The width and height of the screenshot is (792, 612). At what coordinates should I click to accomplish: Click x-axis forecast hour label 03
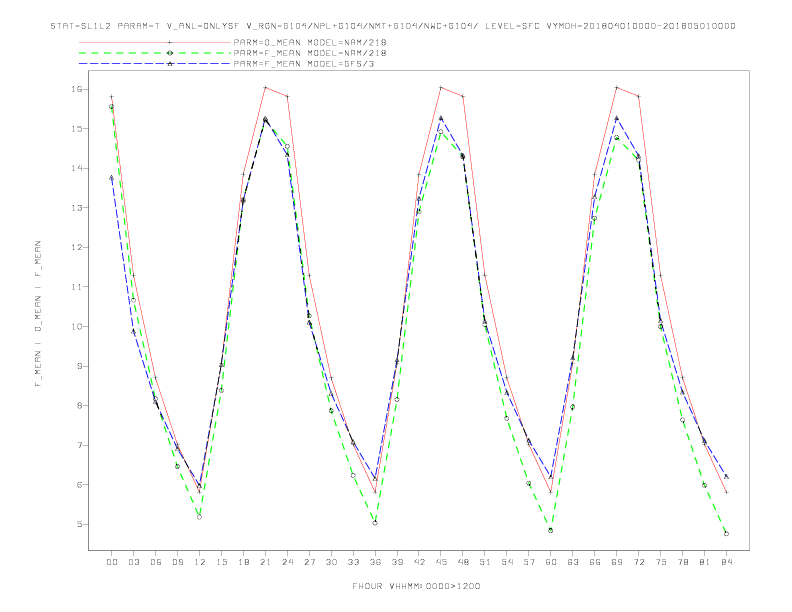point(134,562)
